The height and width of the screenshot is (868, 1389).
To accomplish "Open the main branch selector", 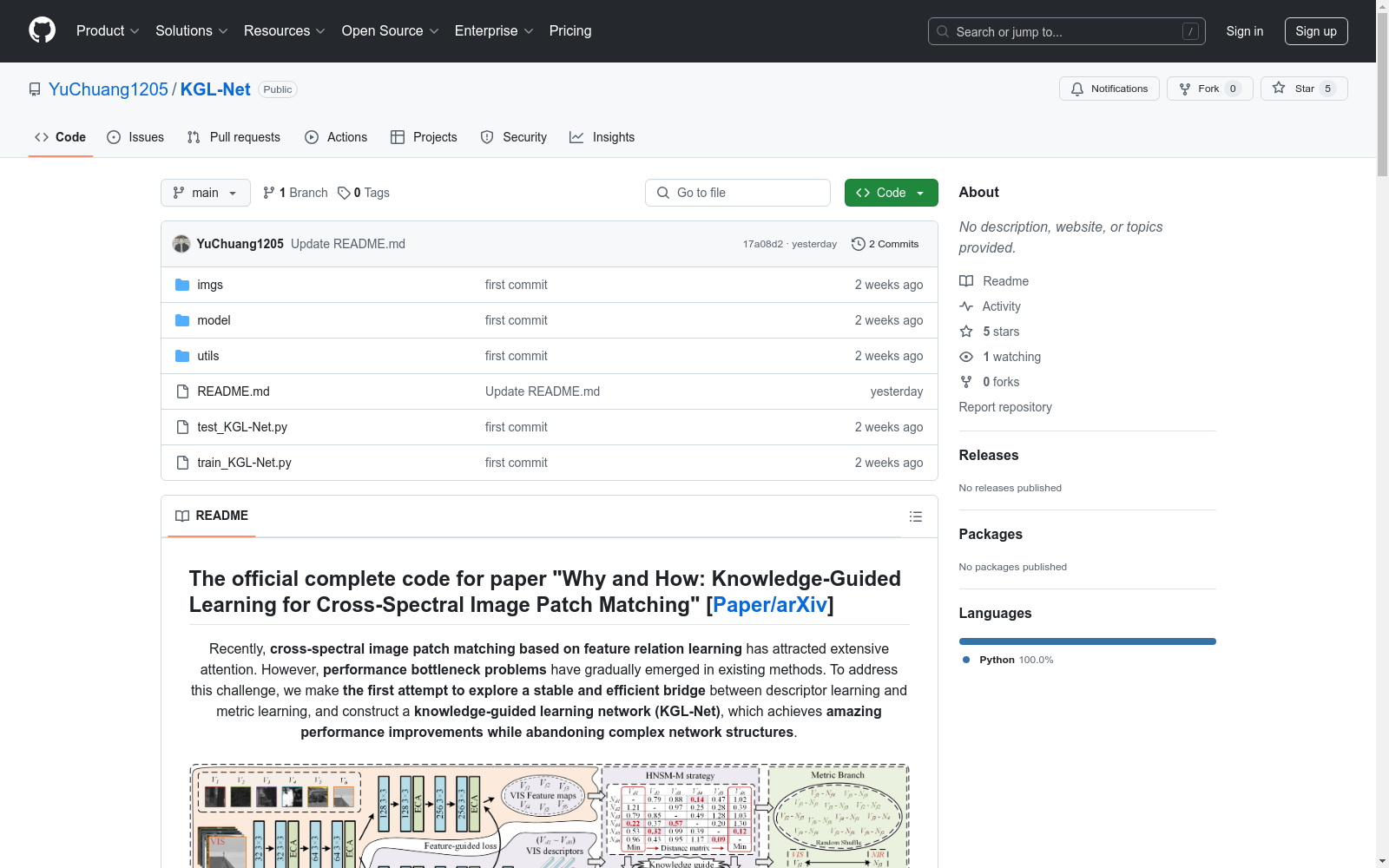I will coord(206,193).
